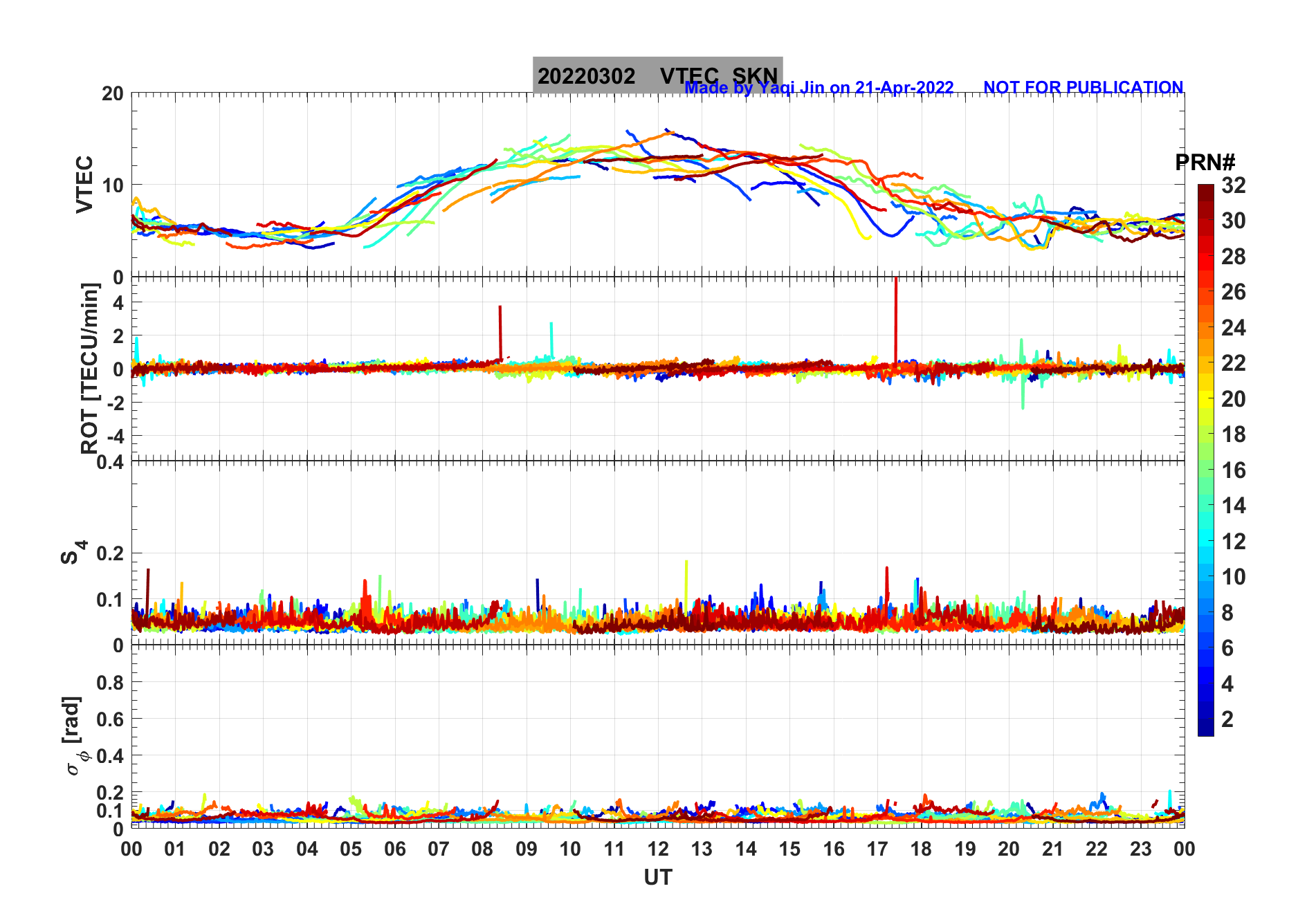Click the 23 tick label on UT axis
Screen dimensions: 1316x920
click(x=1141, y=849)
